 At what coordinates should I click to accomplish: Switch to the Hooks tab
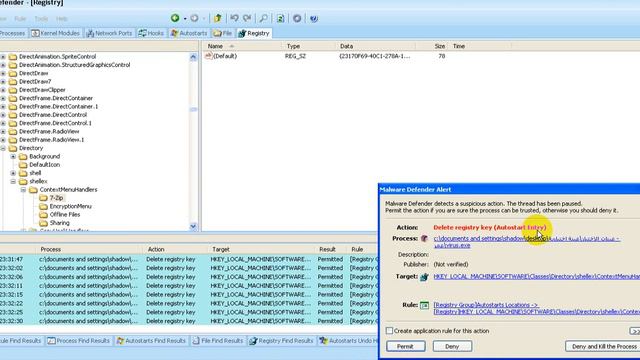(x=151, y=33)
